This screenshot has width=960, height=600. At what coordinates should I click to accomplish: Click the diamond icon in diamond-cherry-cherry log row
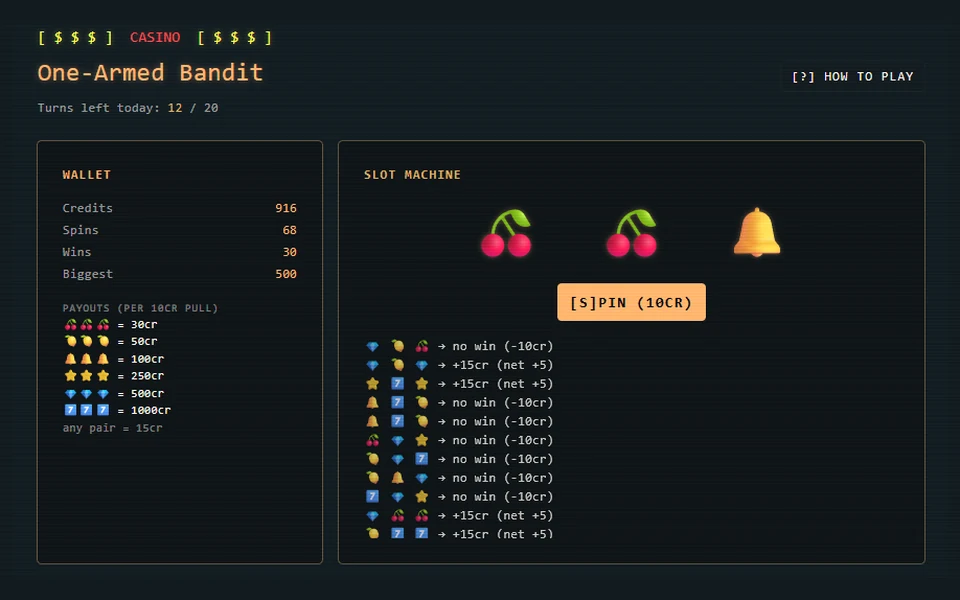pyautogui.click(x=372, y=516)
